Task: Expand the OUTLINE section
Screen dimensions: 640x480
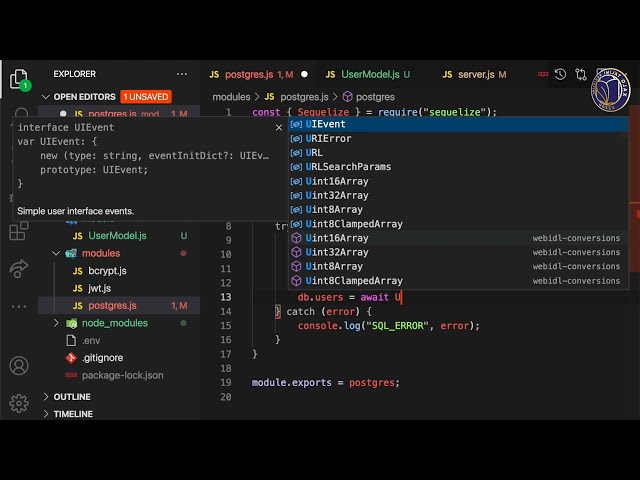Action: click(x=46, y=397)
